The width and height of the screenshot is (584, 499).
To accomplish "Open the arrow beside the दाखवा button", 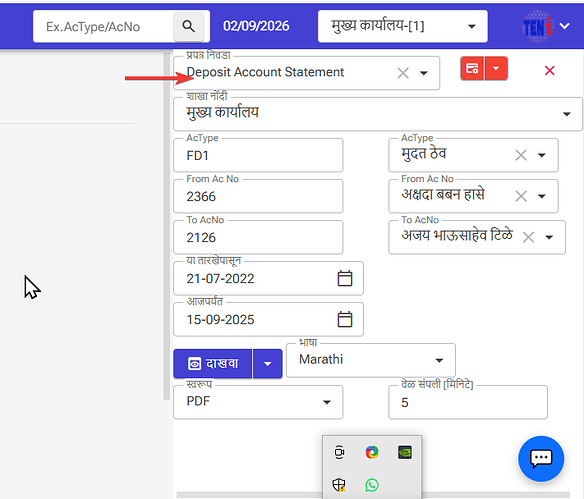I will [267, 363].
